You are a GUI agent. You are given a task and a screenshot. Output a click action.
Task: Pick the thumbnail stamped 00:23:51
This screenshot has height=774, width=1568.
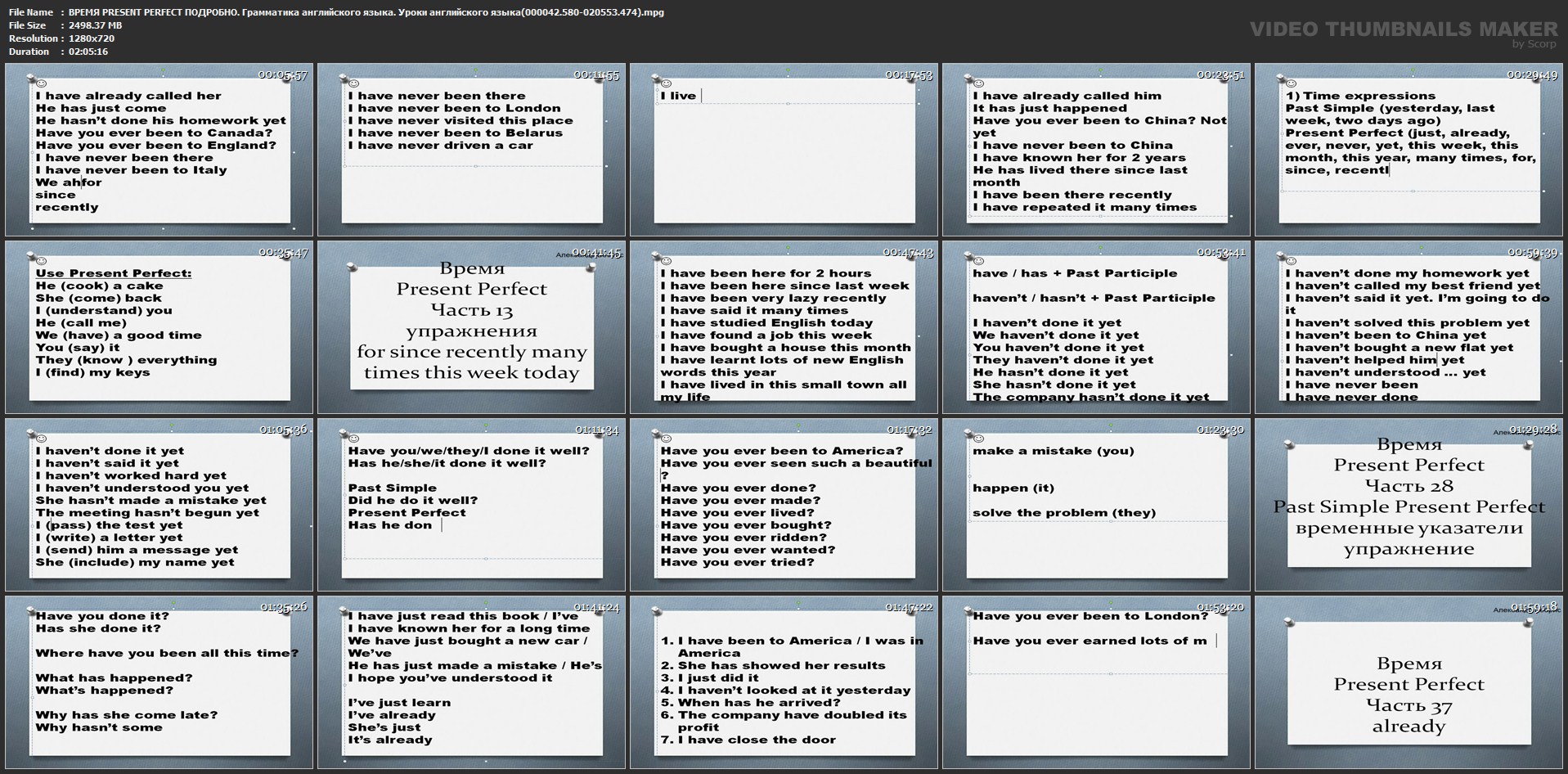(1096, 150)
